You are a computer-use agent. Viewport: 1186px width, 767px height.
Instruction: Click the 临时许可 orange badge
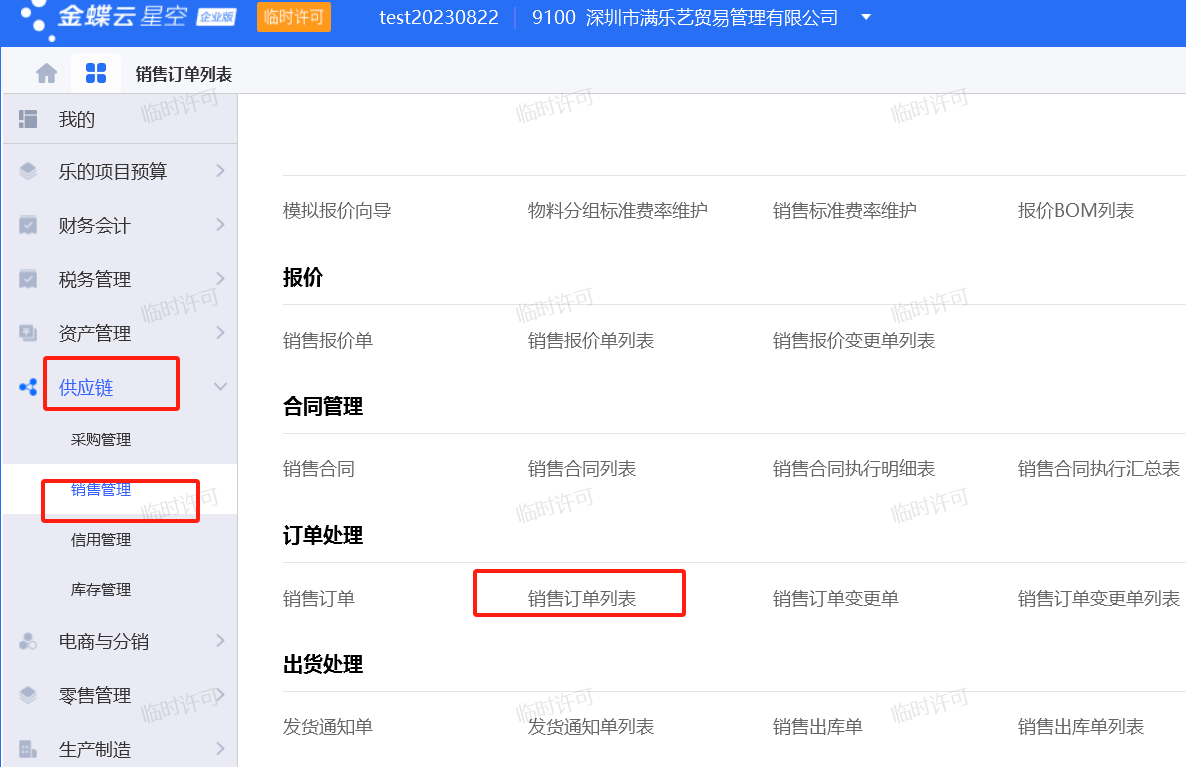click(x=293, y=18)
